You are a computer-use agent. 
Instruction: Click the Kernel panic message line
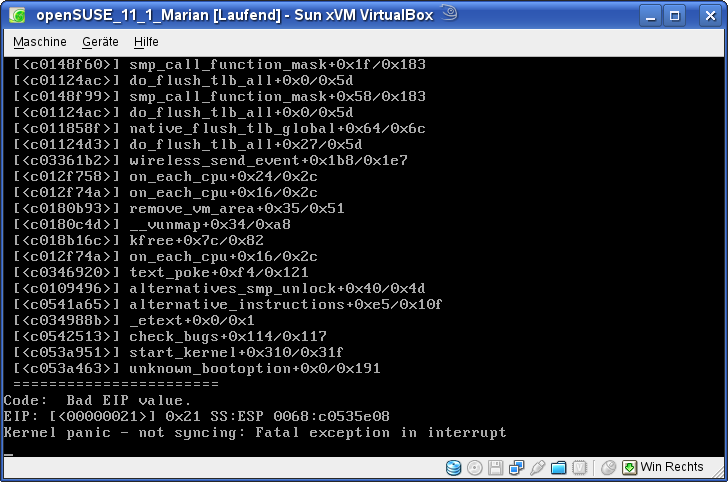[x=255, y=433]
